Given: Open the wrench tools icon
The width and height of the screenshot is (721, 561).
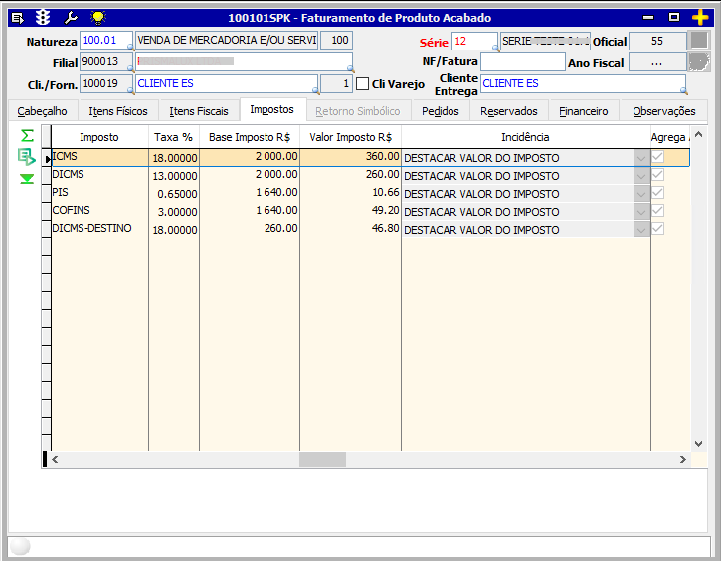Looking at the screenshot, I should [x=71, y=18].
